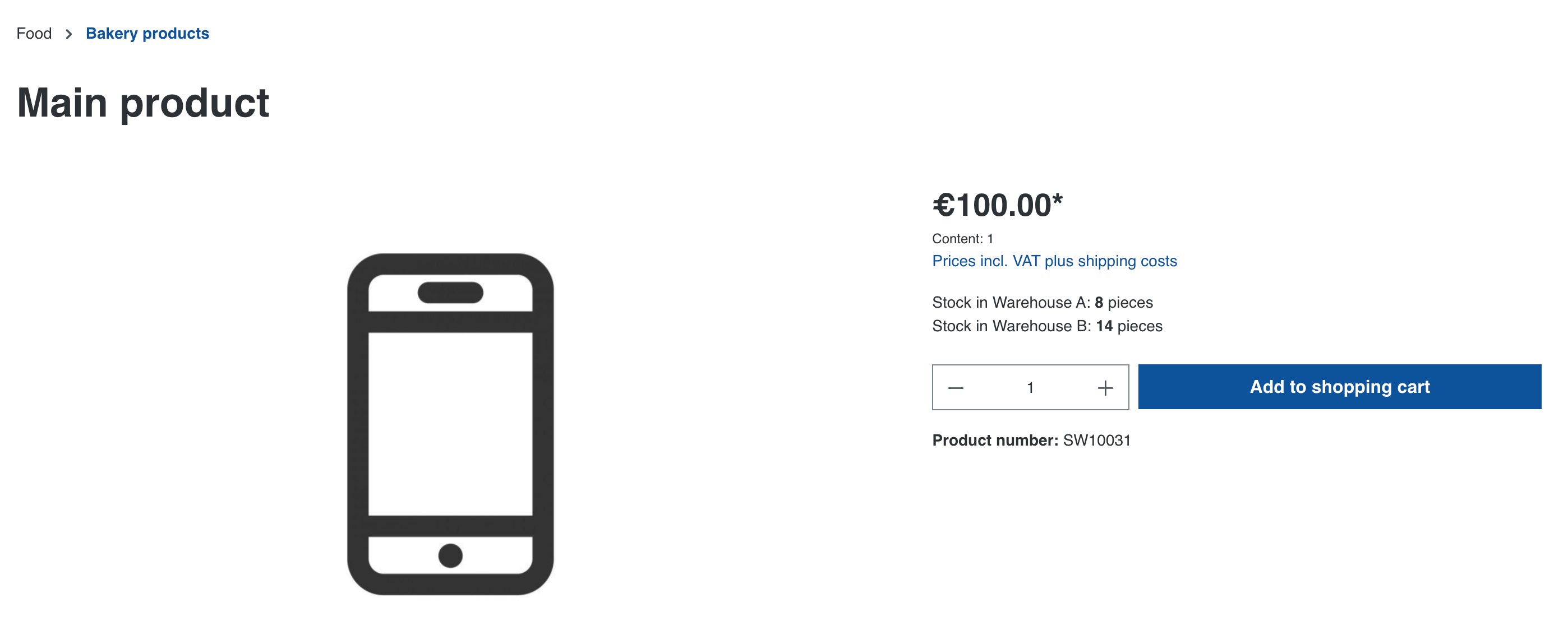Image resolution: width=1568 pixels, height=621 pixels.
Task: Click the Content: 1 label
Action: click(962, 238)
